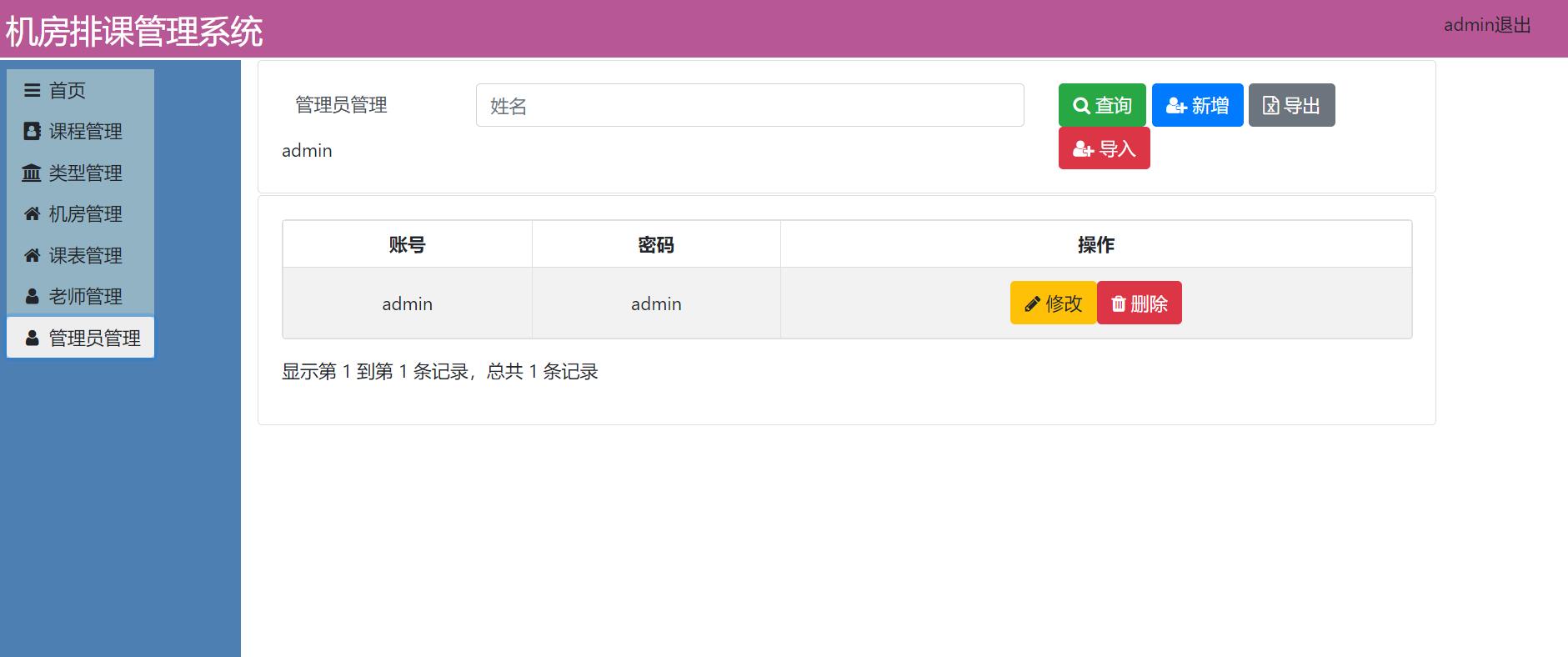
Task: Click the admin text below 管理员管理 label
Action: (307, 151)
